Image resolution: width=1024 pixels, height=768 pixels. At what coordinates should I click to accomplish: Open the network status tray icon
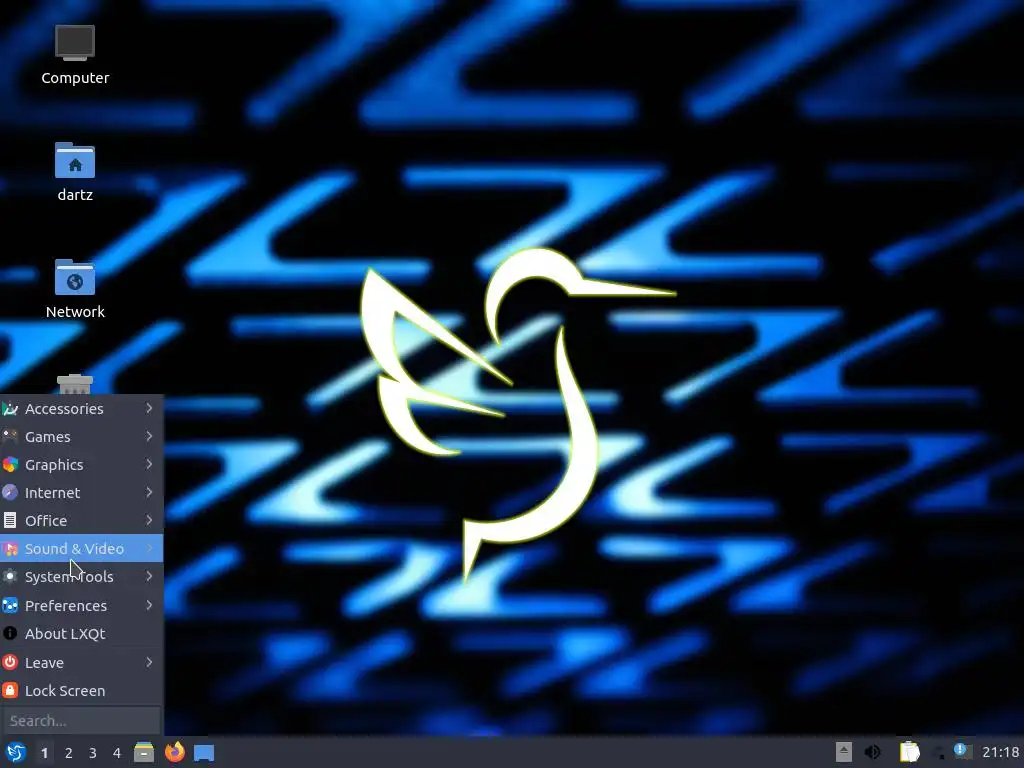point(939,753)
